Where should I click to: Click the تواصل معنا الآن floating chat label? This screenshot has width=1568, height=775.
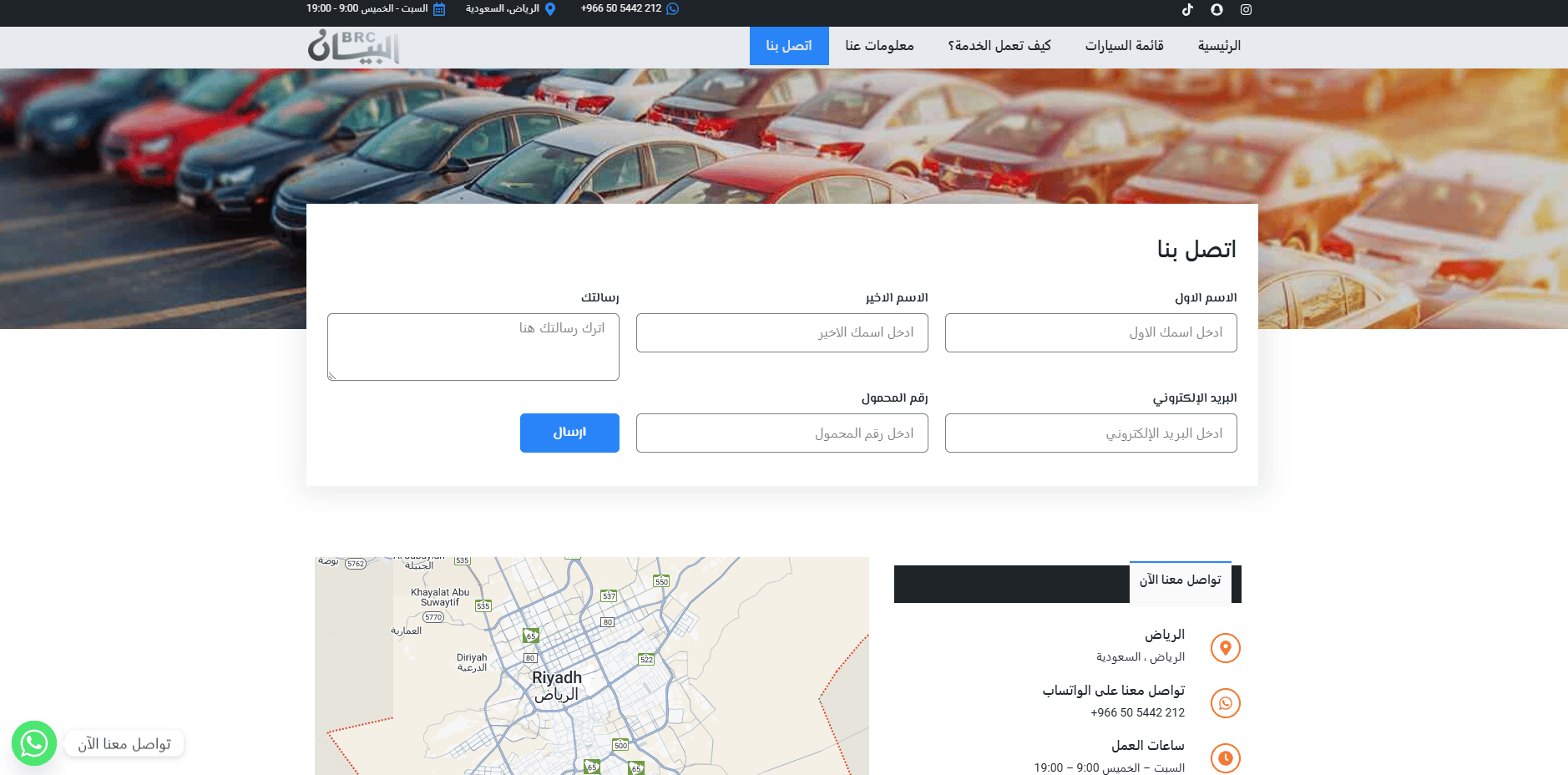[x=124, y=744]
